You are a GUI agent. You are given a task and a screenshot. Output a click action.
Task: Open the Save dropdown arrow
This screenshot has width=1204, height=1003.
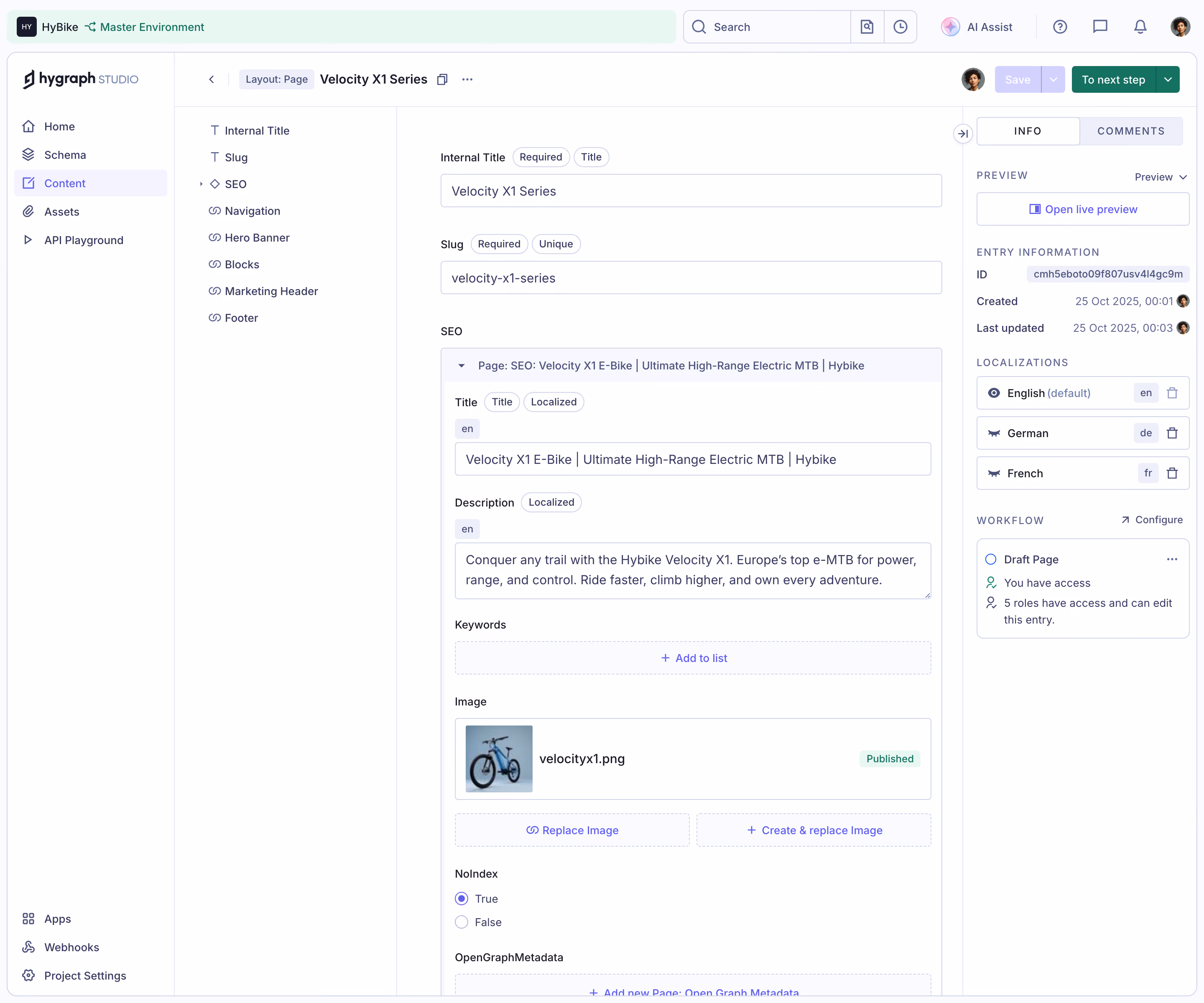[x=1053, y=80]
